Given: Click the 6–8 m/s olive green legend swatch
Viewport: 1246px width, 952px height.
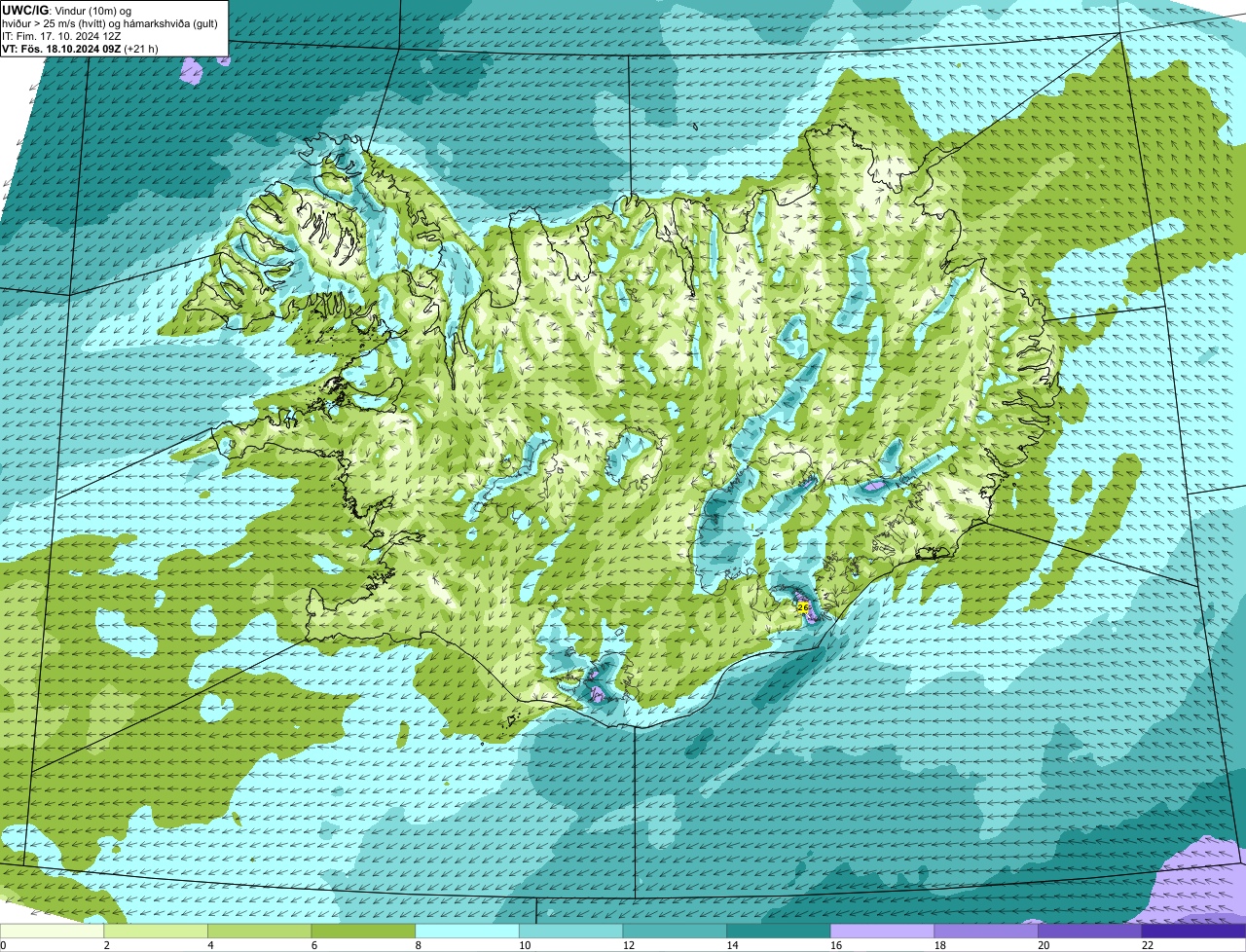Looking at the screenshot, I should [363, 931].
